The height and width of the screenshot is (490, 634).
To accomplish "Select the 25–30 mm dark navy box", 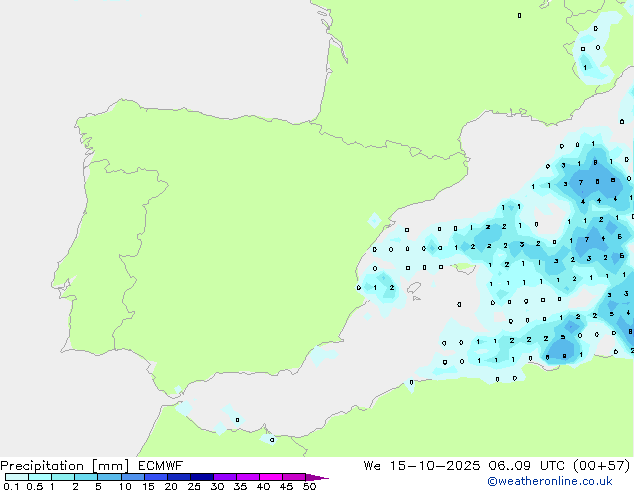I will pos(201,477).
